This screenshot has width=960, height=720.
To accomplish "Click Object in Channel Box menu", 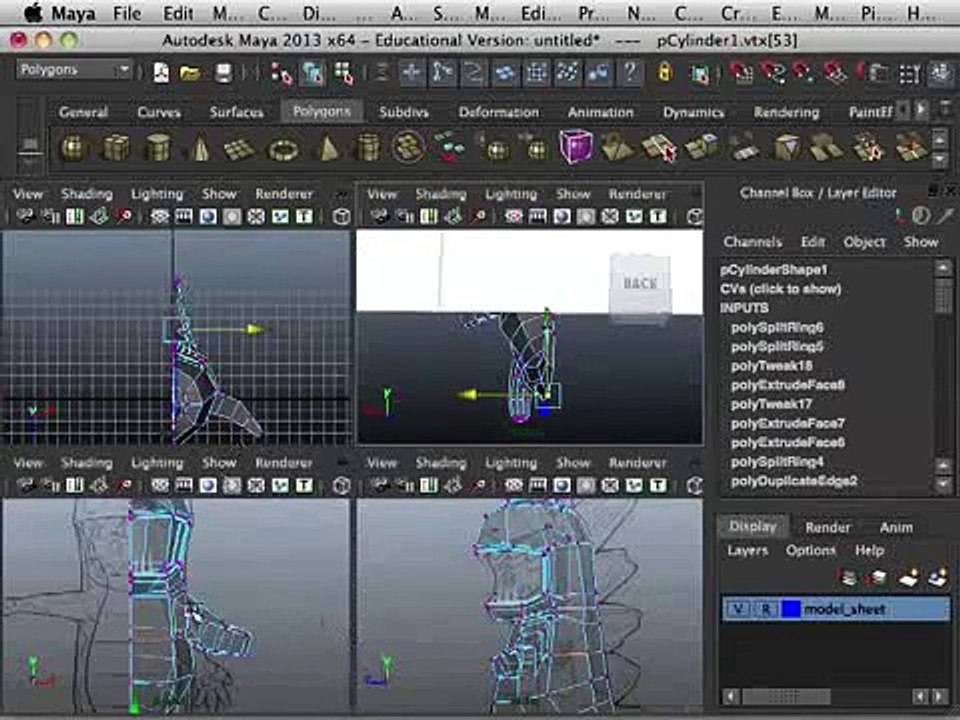I will [864, 242].
